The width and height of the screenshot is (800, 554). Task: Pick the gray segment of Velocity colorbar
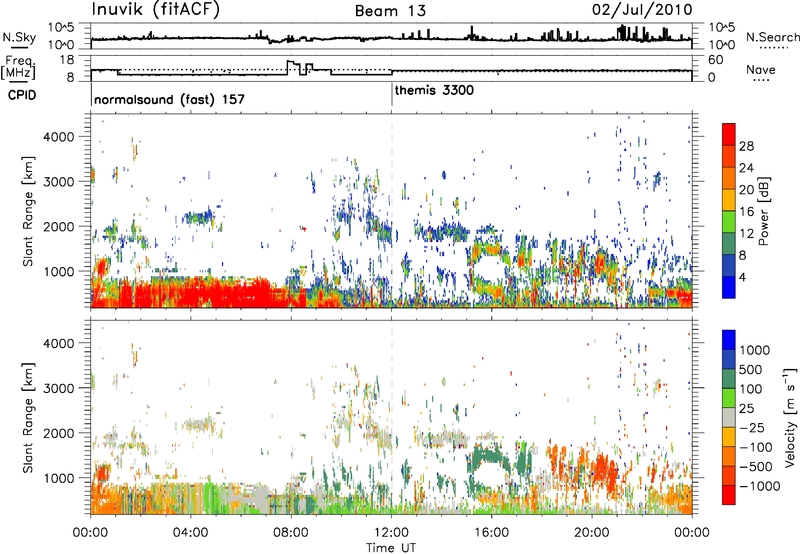click(x=729, y=417)
